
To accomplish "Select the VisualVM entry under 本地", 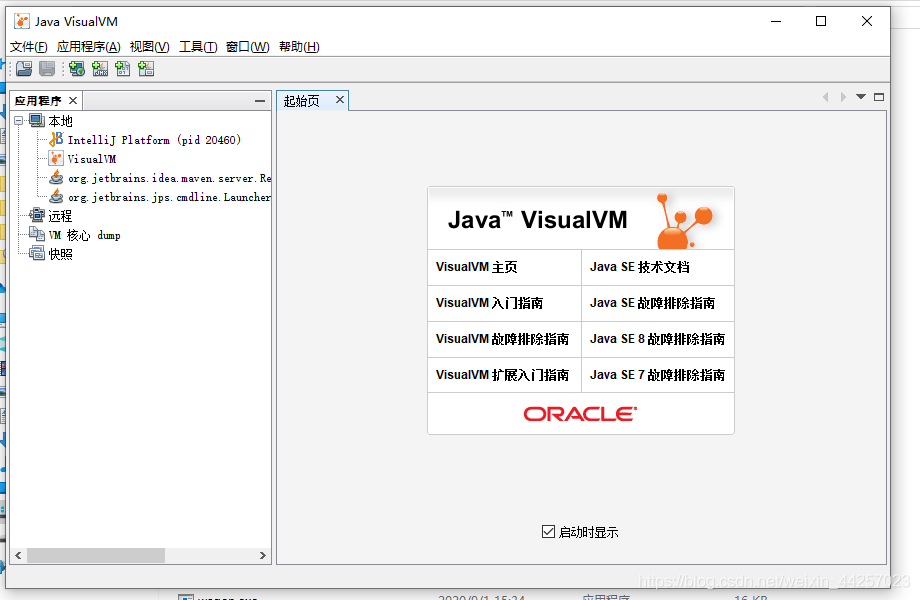I will [x=92, y=159].
